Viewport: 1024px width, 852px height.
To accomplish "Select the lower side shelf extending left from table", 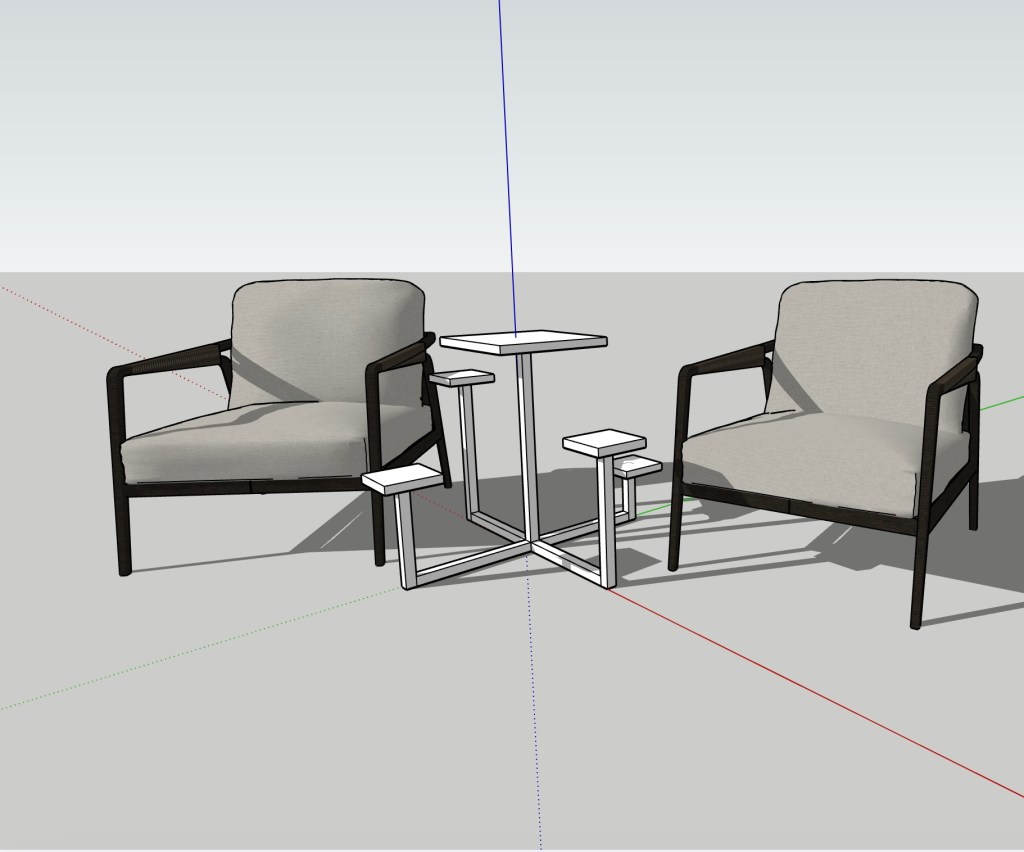I will coord(400,480).
